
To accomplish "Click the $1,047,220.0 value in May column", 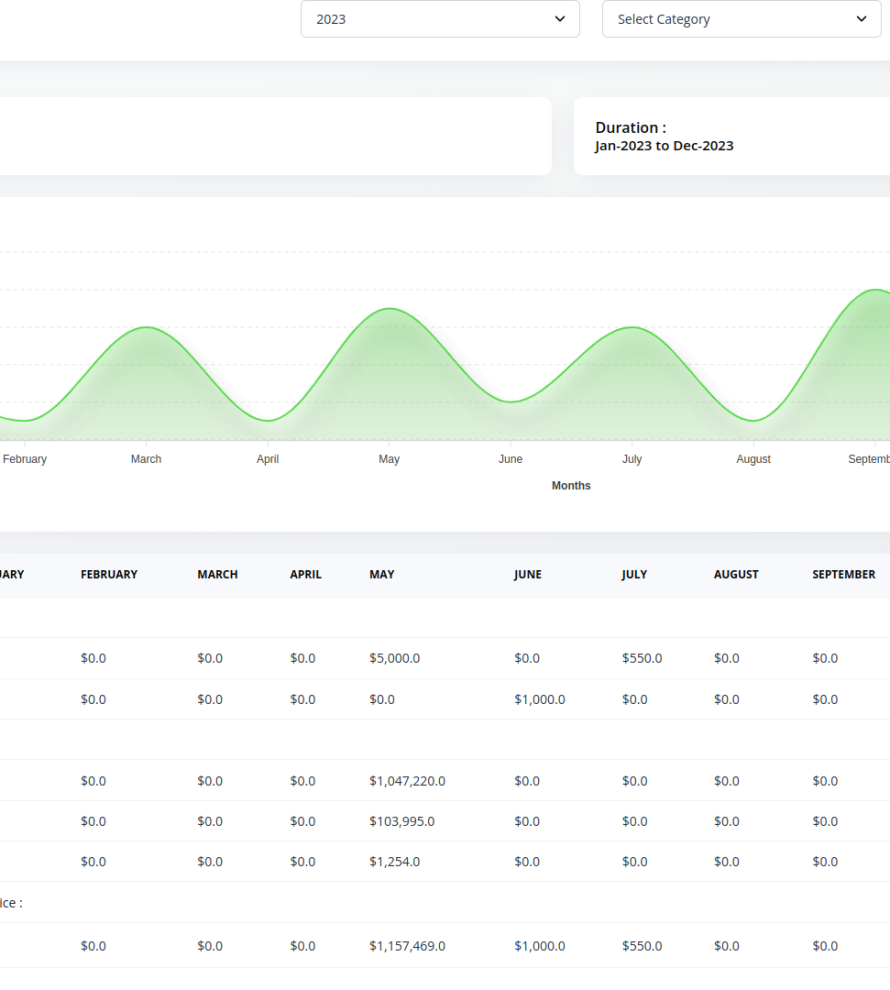I will (x=407, y=780).
